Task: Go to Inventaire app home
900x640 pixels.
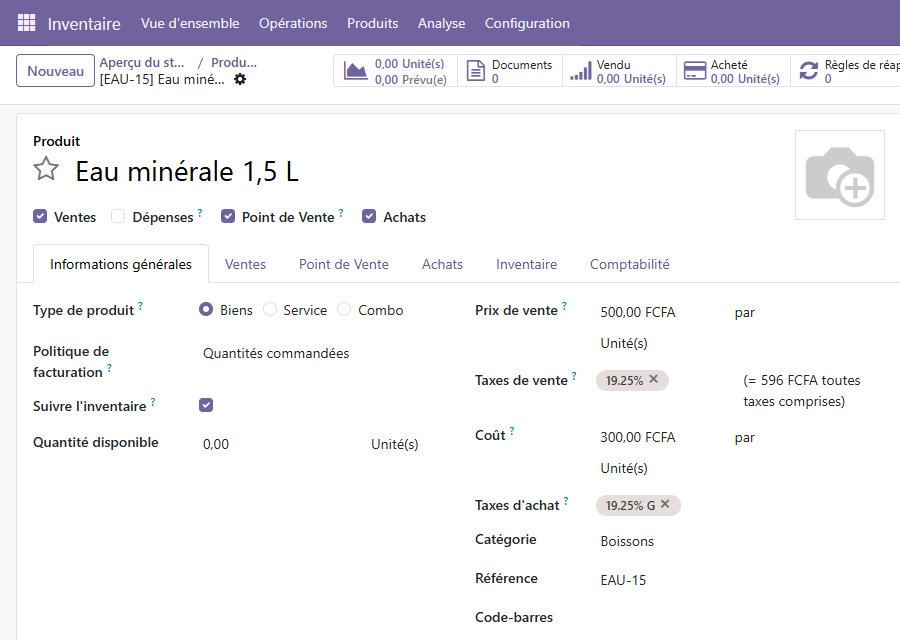Action: 84,24
